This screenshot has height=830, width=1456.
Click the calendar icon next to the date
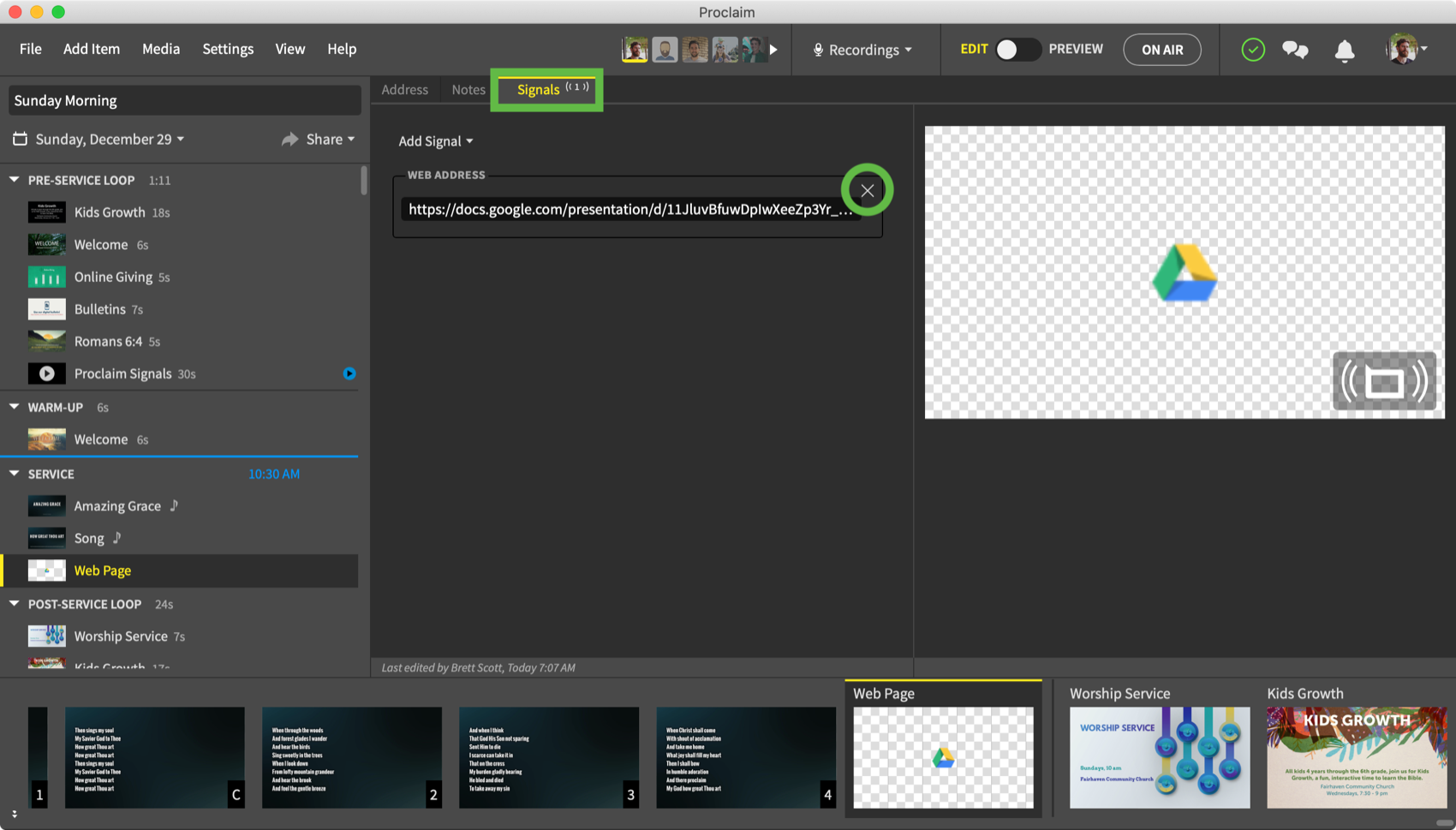21,139
